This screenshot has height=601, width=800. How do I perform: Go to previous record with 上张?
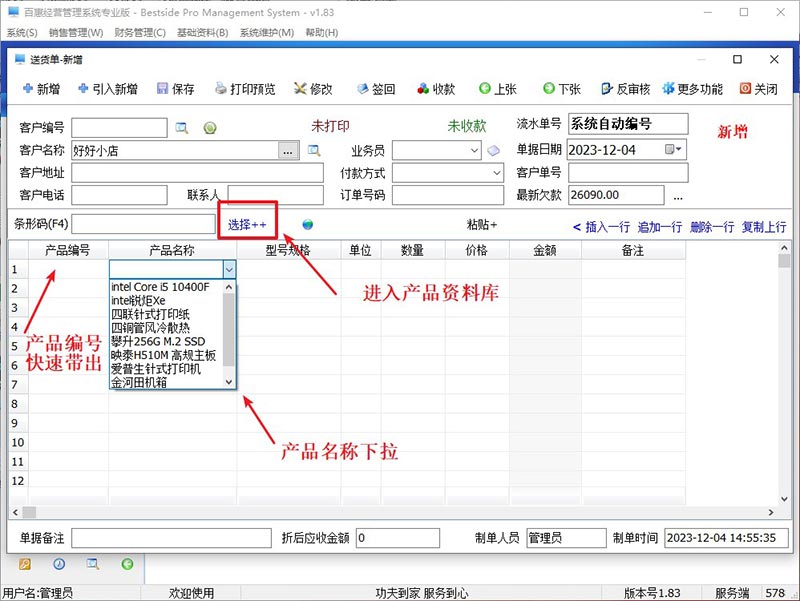click(498, 89)
